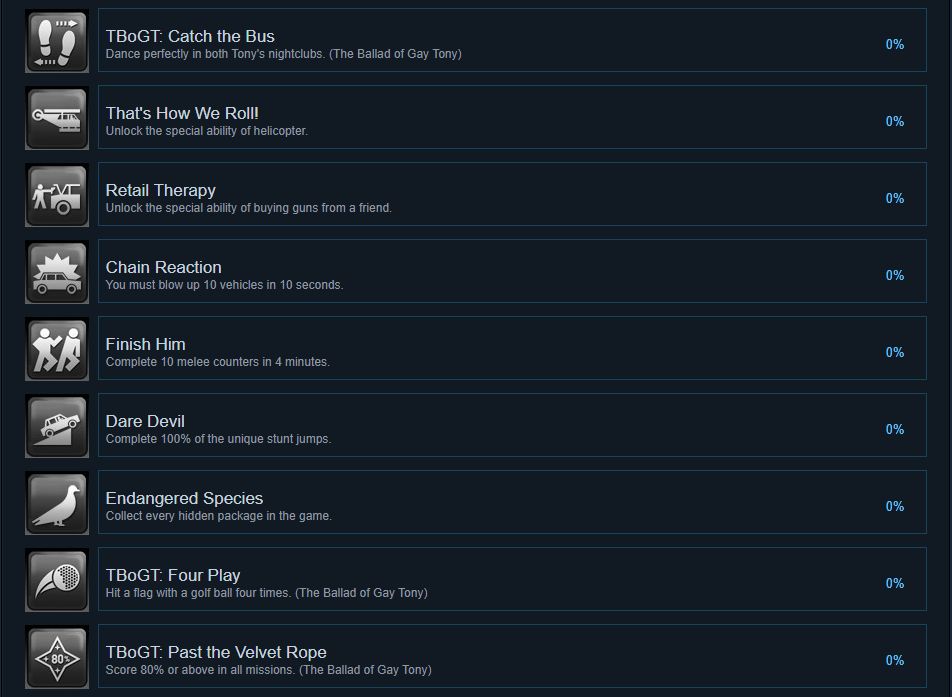The height and width of the screenshot is (697, 952).
Task: Click the 0% progress for Catch the Bus
Action: pyautogui.click(x=894, y=44)
